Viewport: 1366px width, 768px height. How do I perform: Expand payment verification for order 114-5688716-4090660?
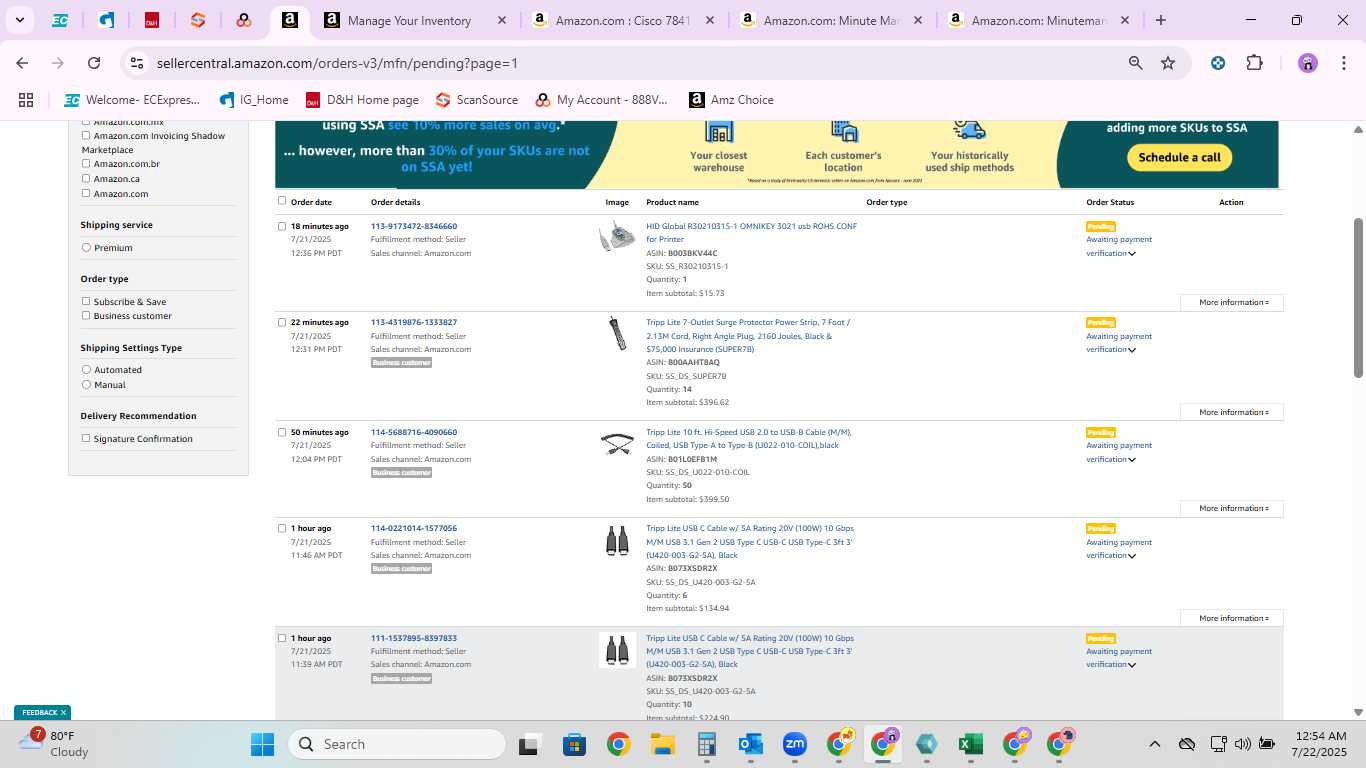point(1132,460)
